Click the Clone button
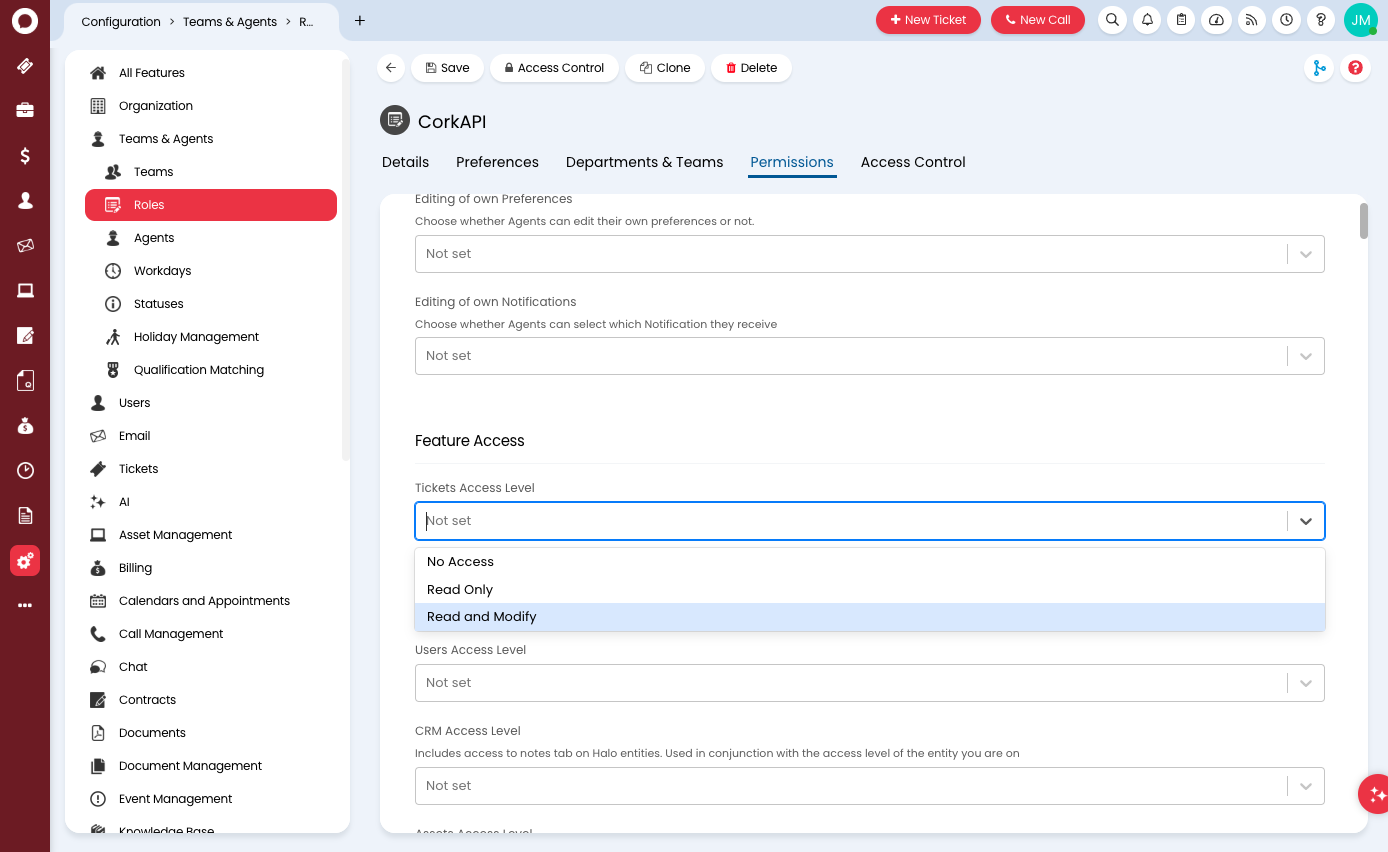The width and height of the screenshot is (1388, 852). [x=665, y=68]
